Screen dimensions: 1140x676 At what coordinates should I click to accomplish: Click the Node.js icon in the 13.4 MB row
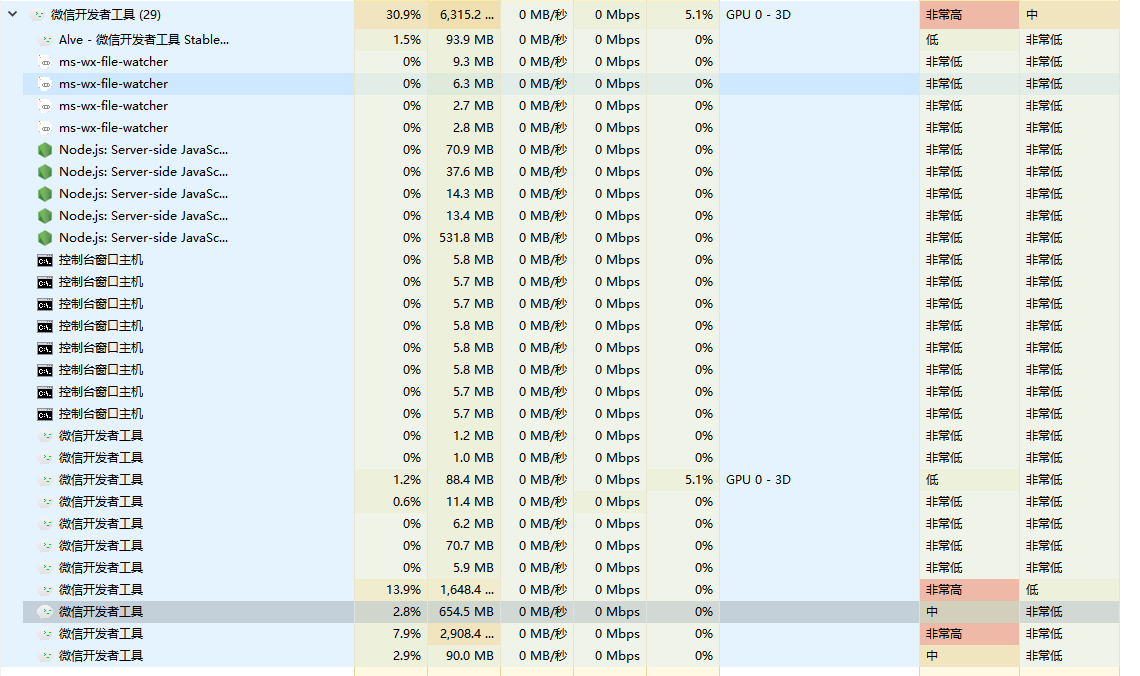(x=45, y=216)
